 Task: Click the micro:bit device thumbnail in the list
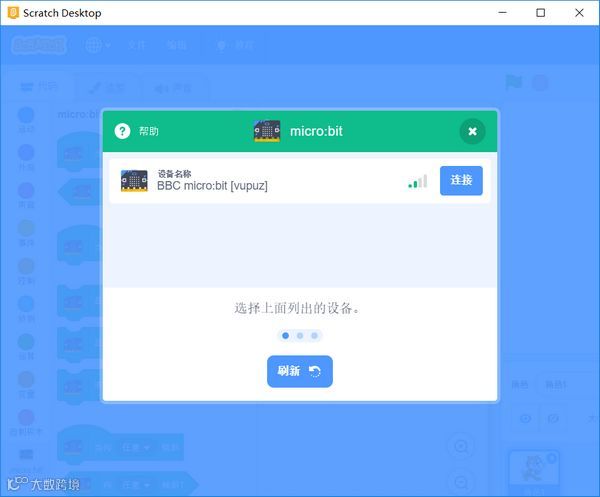coord(134,181)
